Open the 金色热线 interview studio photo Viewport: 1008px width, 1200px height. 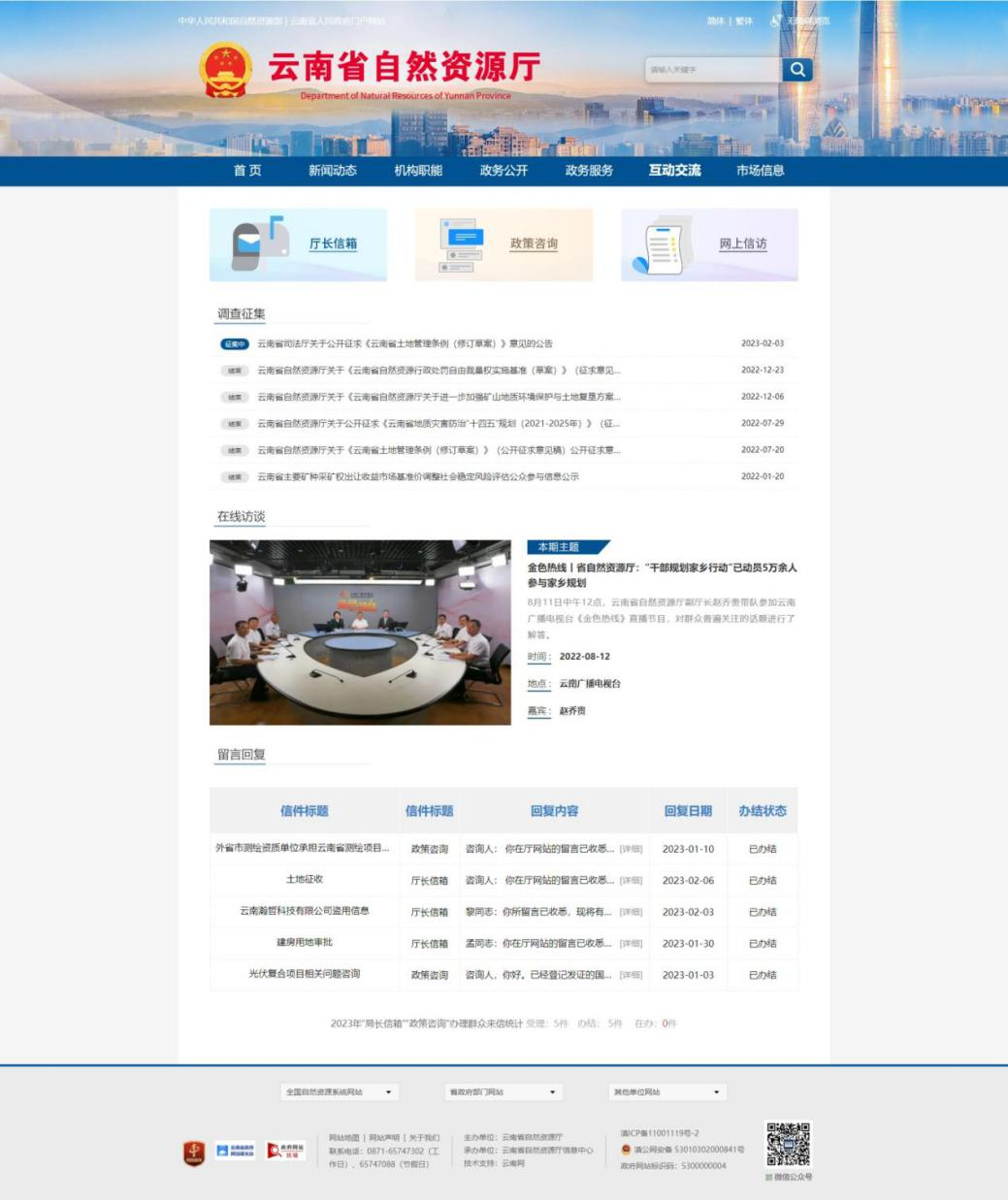coord(360,632)
